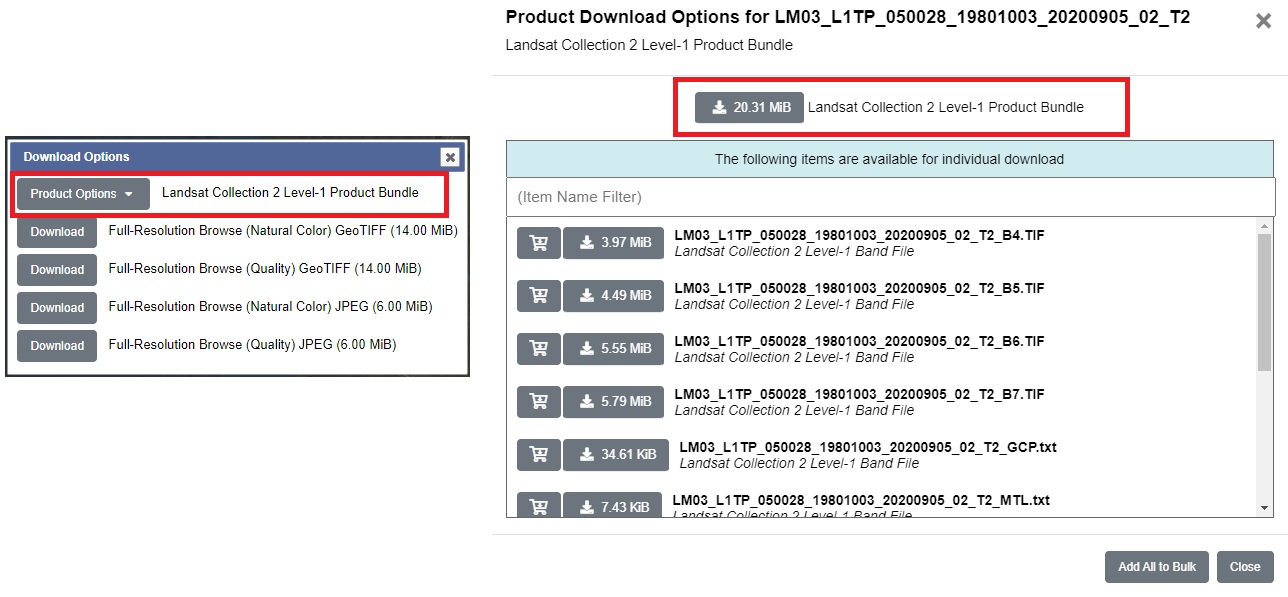
Task: Expand download options for the Level-1 Product Bundle
Action: point(82,193)
